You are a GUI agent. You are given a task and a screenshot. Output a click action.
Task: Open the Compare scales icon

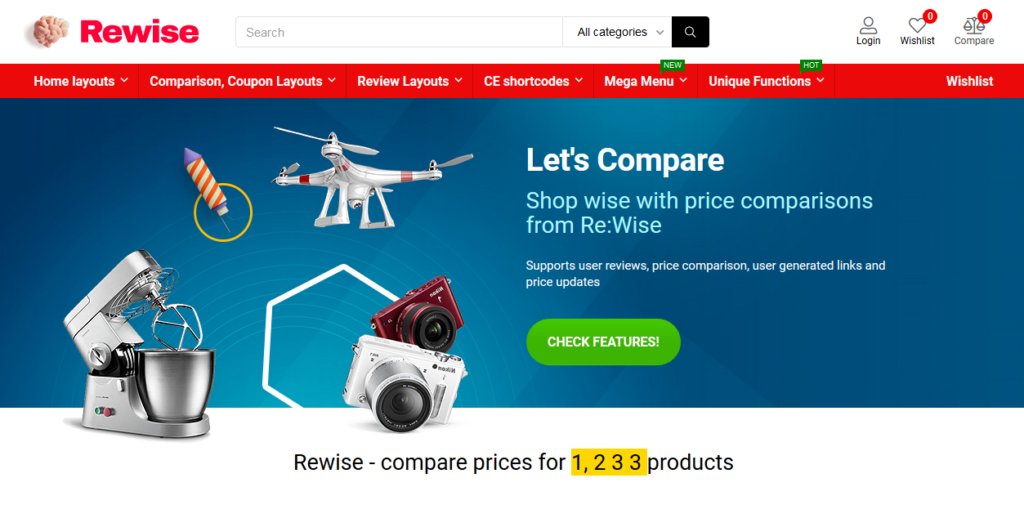coord(974,26)
